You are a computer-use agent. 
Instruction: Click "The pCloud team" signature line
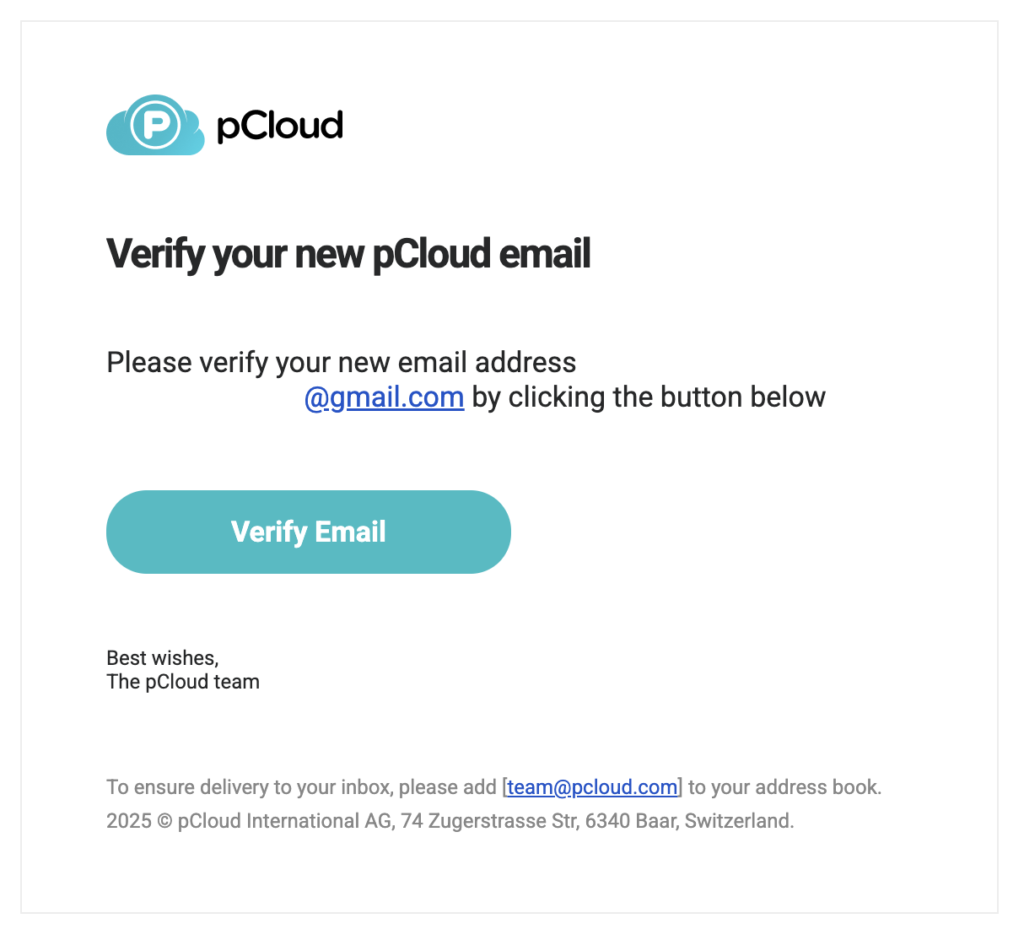[183, 683]
